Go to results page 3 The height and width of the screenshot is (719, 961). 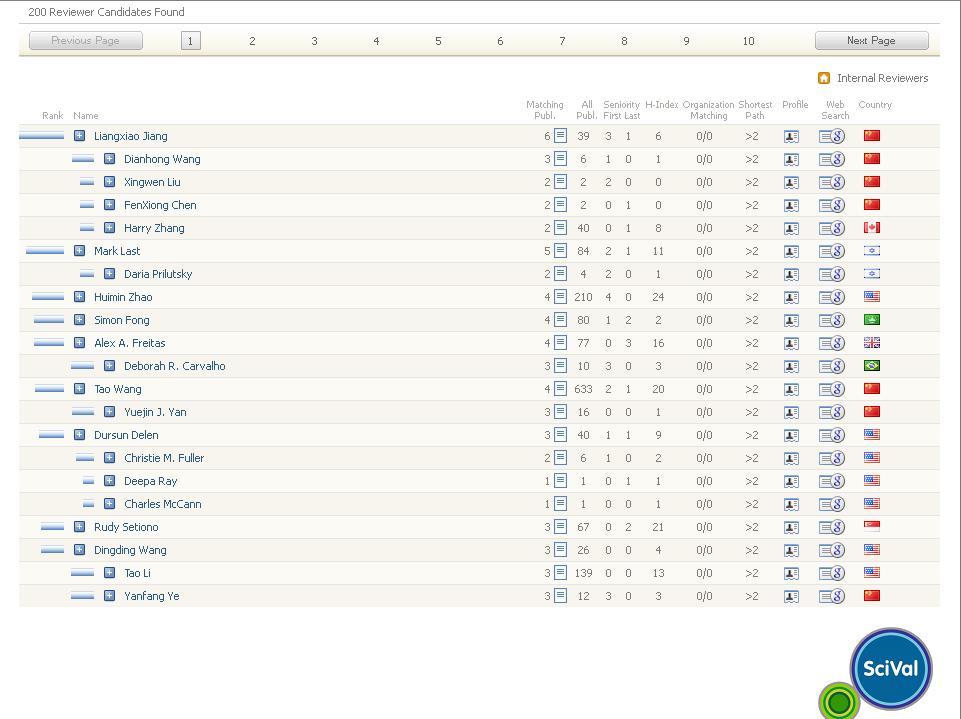click(314, 41)
